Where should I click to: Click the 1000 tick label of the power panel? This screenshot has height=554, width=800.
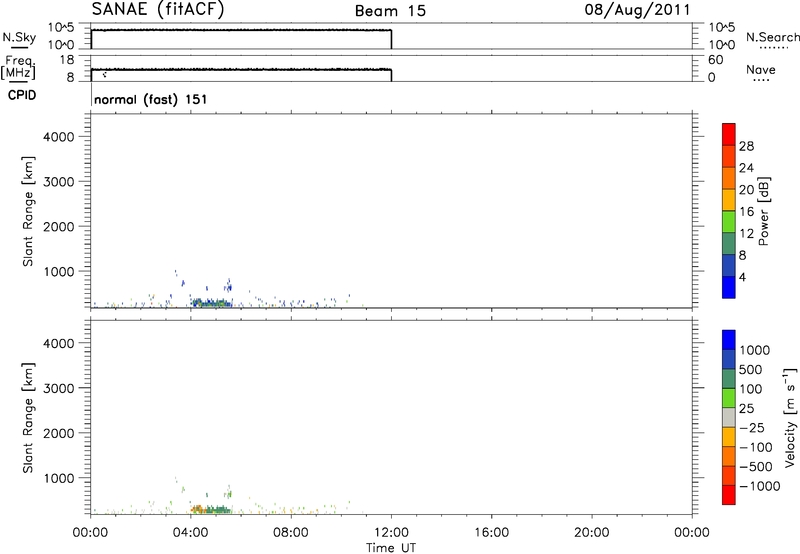pyautogui.click(x=59, y=271)
